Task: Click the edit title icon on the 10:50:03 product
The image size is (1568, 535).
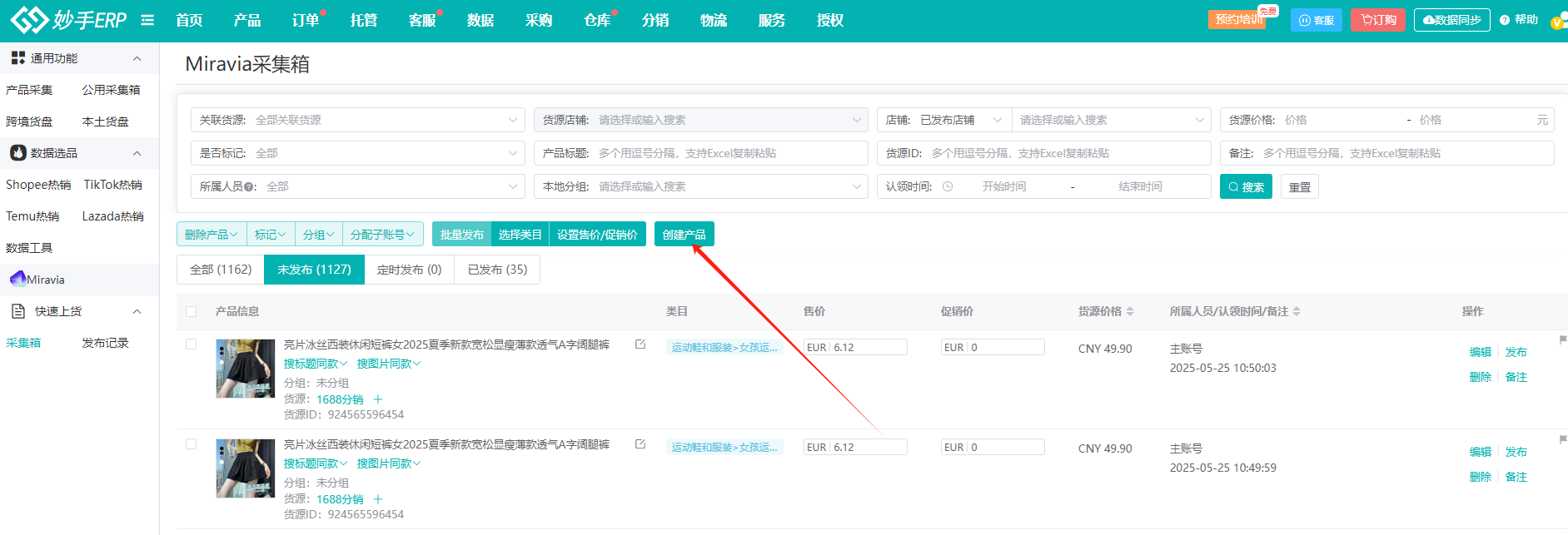Action: click(640, 344)
